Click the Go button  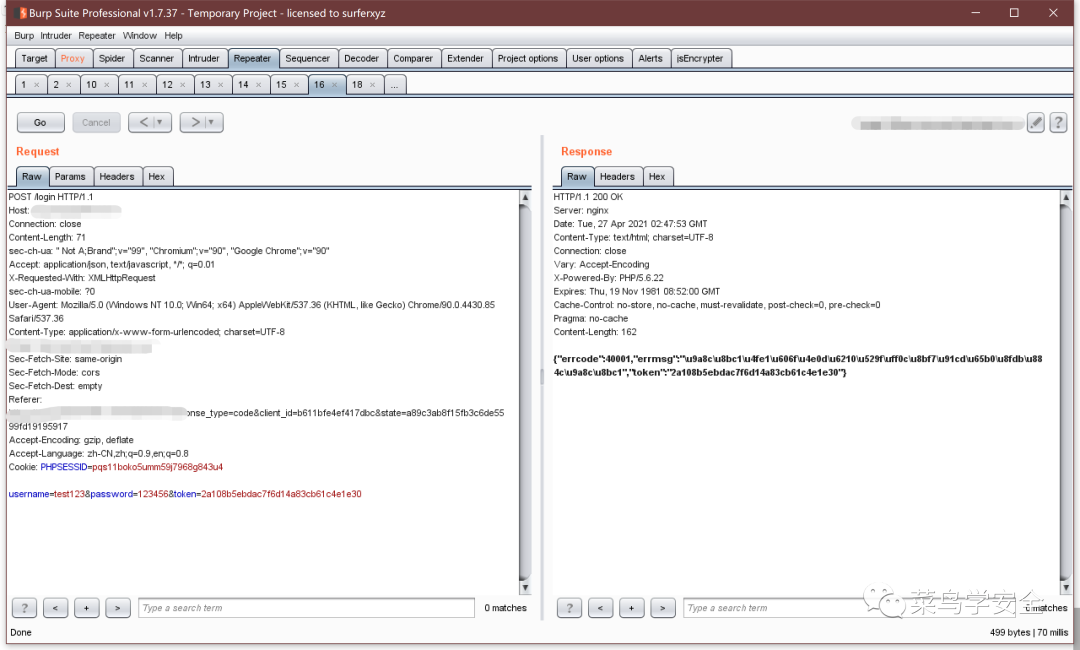coord(41,123)
